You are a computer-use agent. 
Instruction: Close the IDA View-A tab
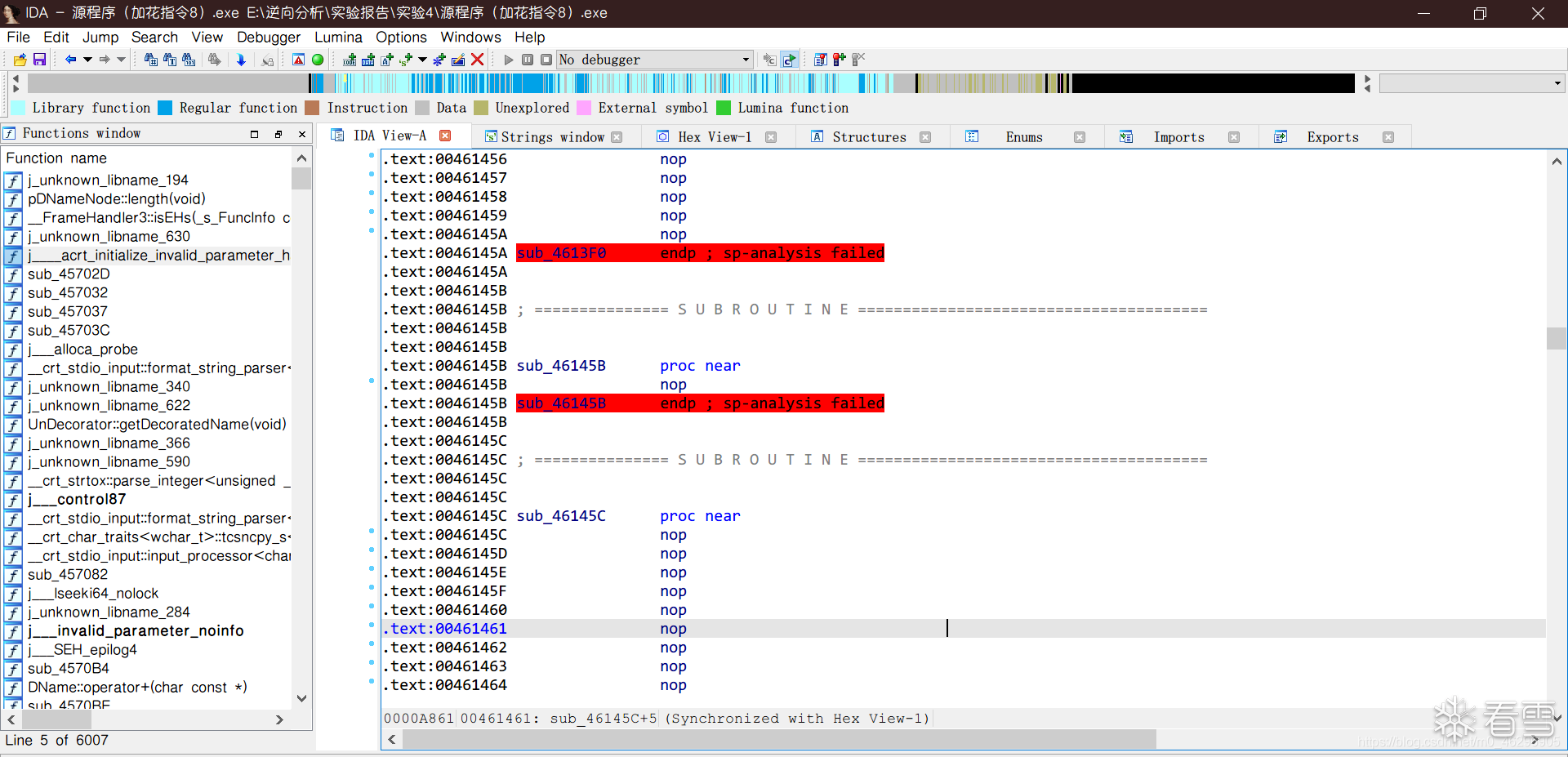(x=445, y=136)
